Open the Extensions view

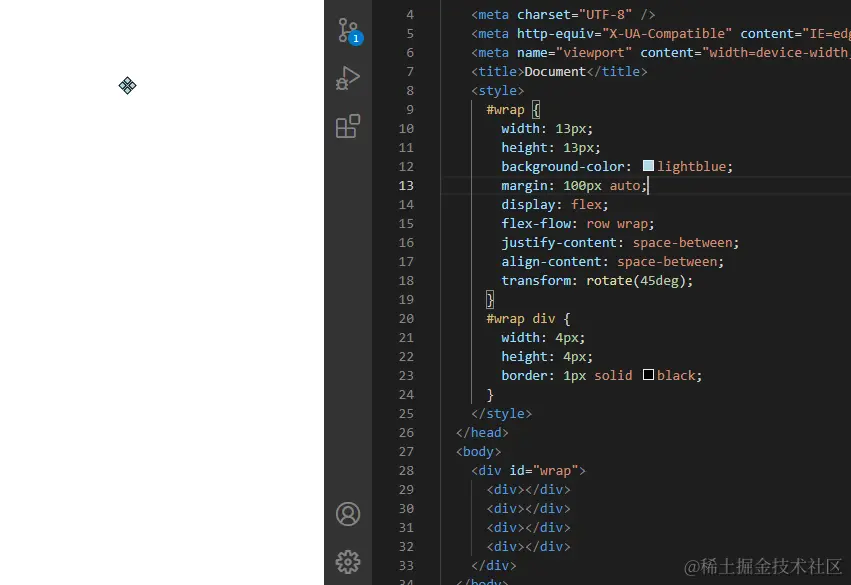point(348,126)
